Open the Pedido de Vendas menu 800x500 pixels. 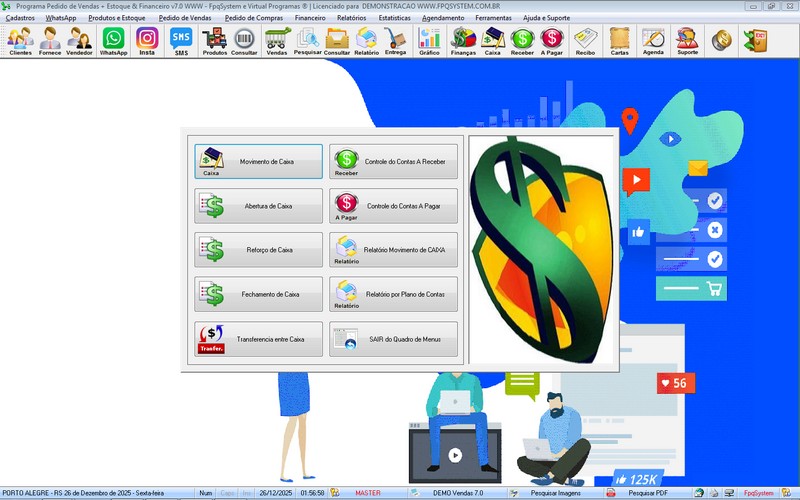click(185, 18)
